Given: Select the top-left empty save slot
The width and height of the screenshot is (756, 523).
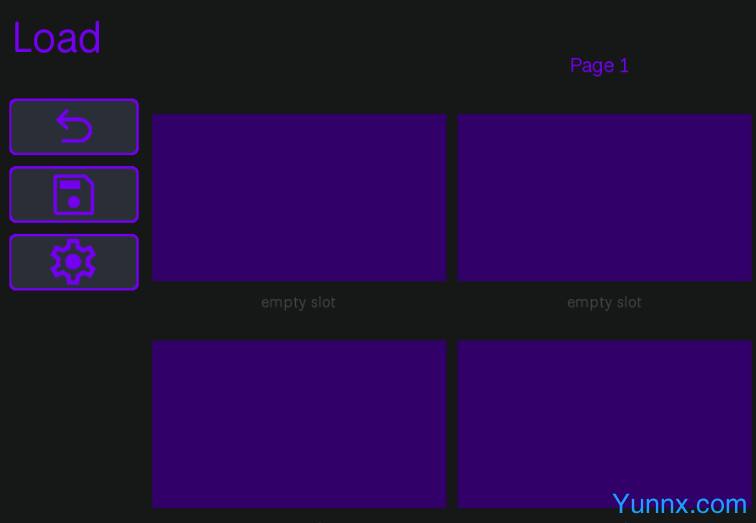Looking at the screenshot, I should pos(298,197).
